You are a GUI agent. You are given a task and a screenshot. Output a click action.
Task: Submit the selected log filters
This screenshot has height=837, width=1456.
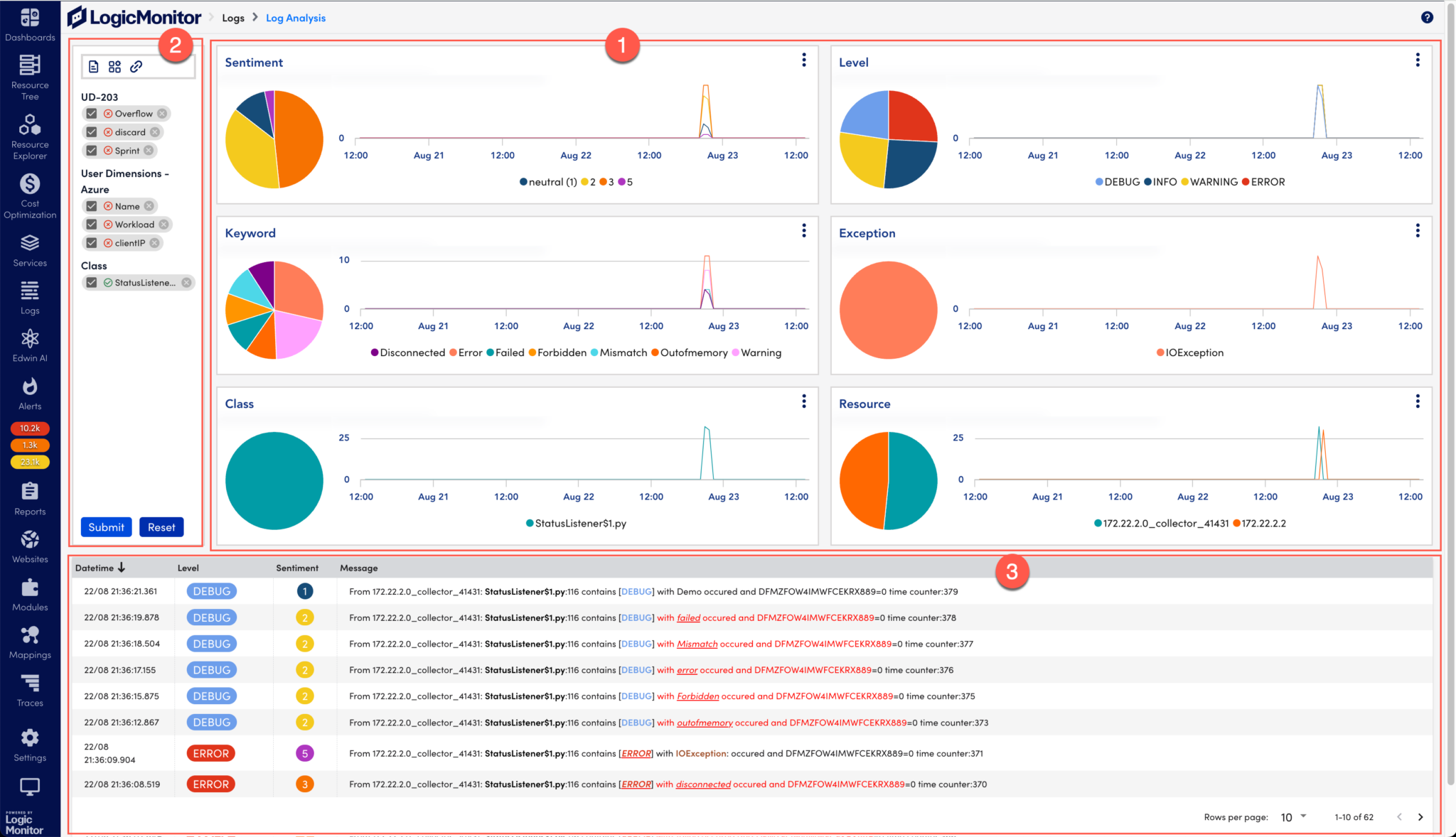106,526
